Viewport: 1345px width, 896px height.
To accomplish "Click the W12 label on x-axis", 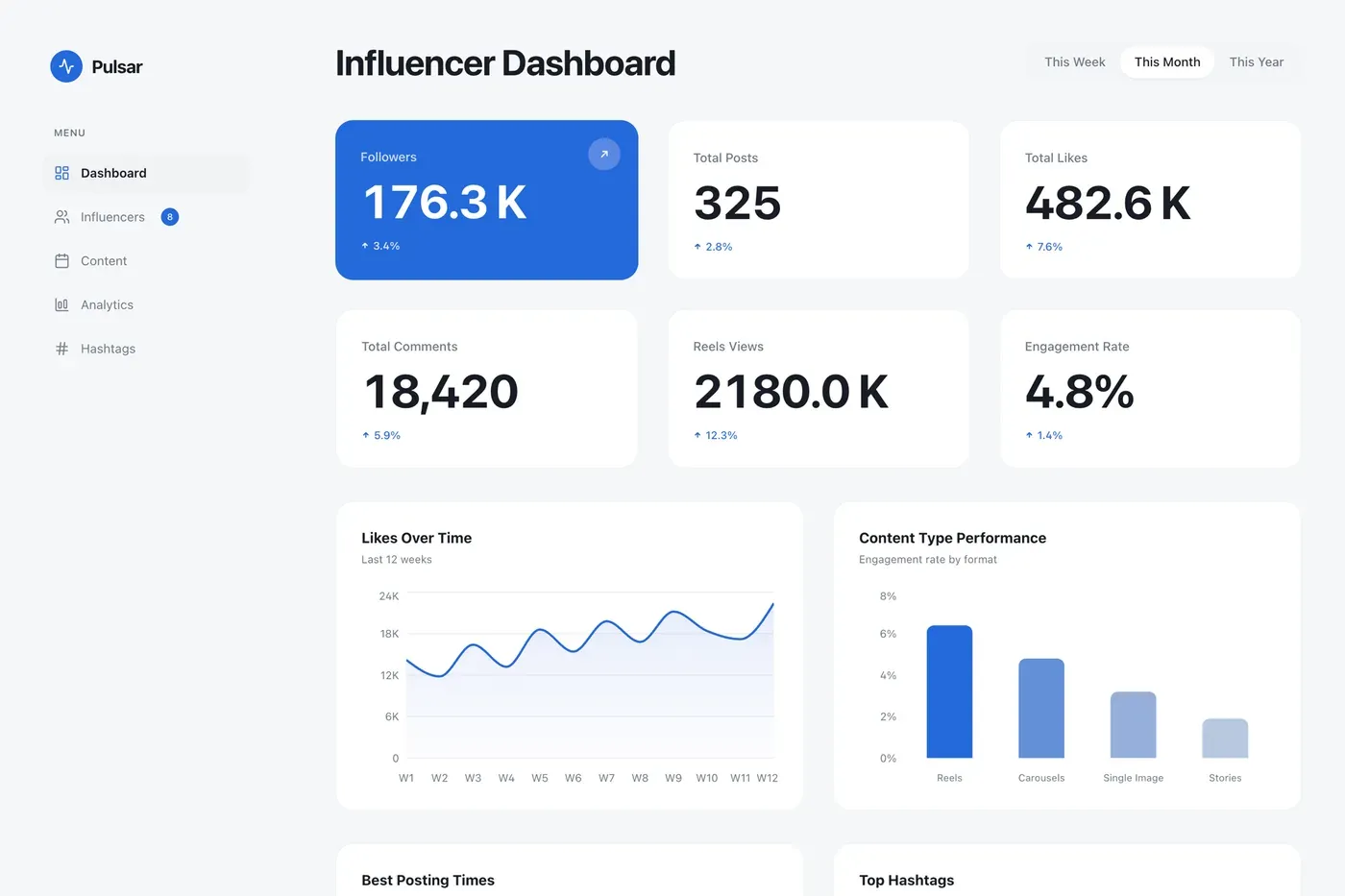I will click(x=768, y=778).
